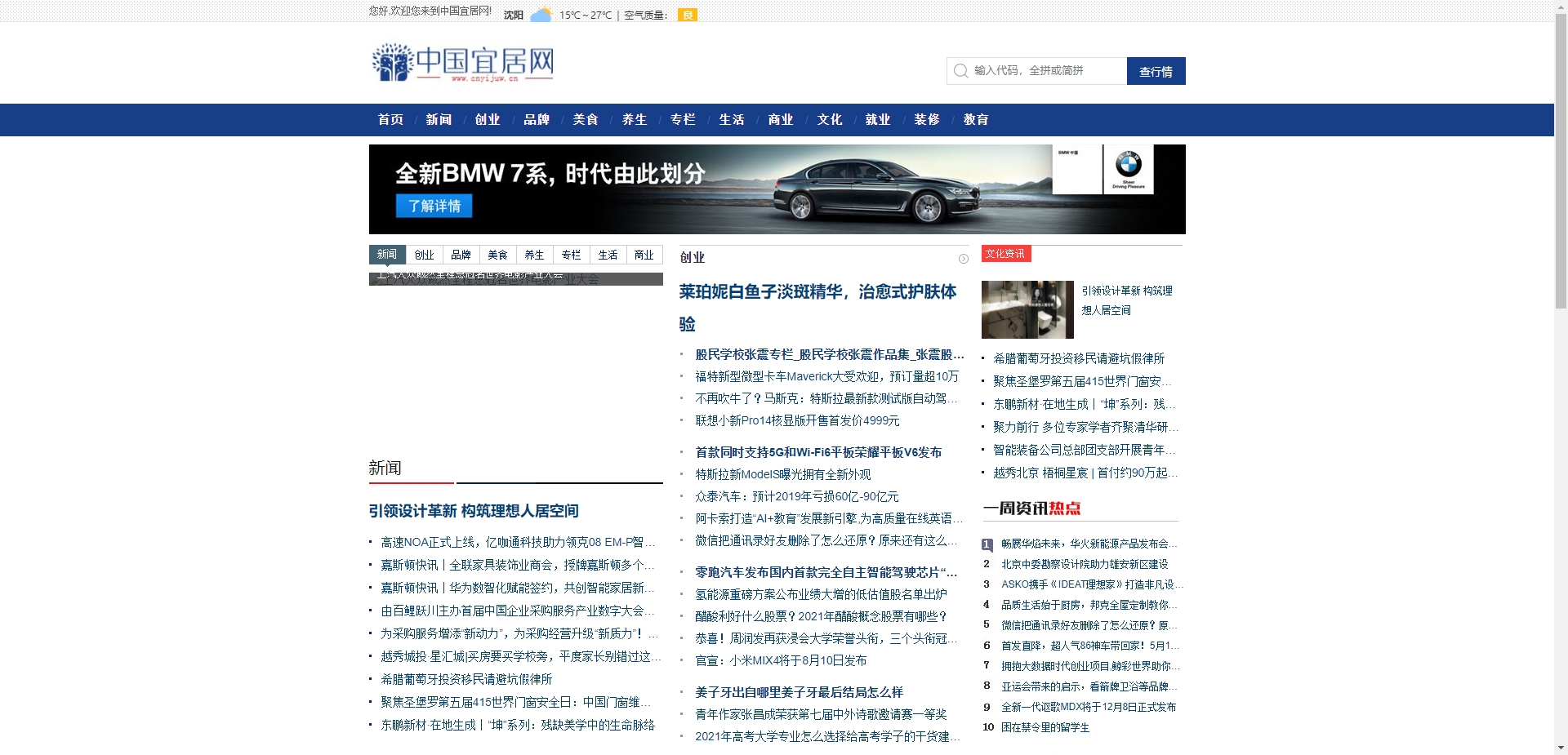Image resolution: width=1568 pixels, height=755 pixels.
Task: Select the 美食 tab above the slideshow
Action: point(497,255)
